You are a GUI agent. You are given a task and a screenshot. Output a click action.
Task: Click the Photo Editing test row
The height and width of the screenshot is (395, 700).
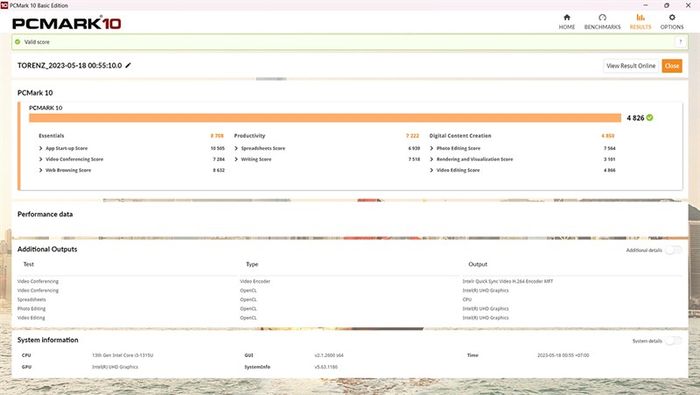(x=32, y=309)
